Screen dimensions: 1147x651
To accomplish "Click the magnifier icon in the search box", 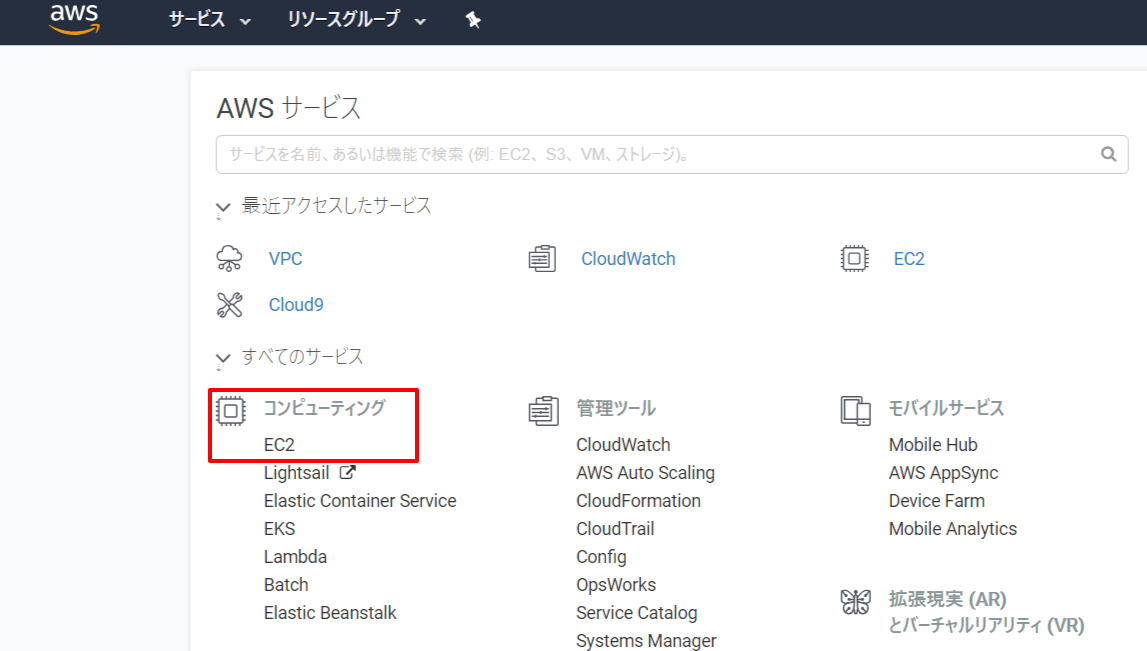I will [1108, 154].
